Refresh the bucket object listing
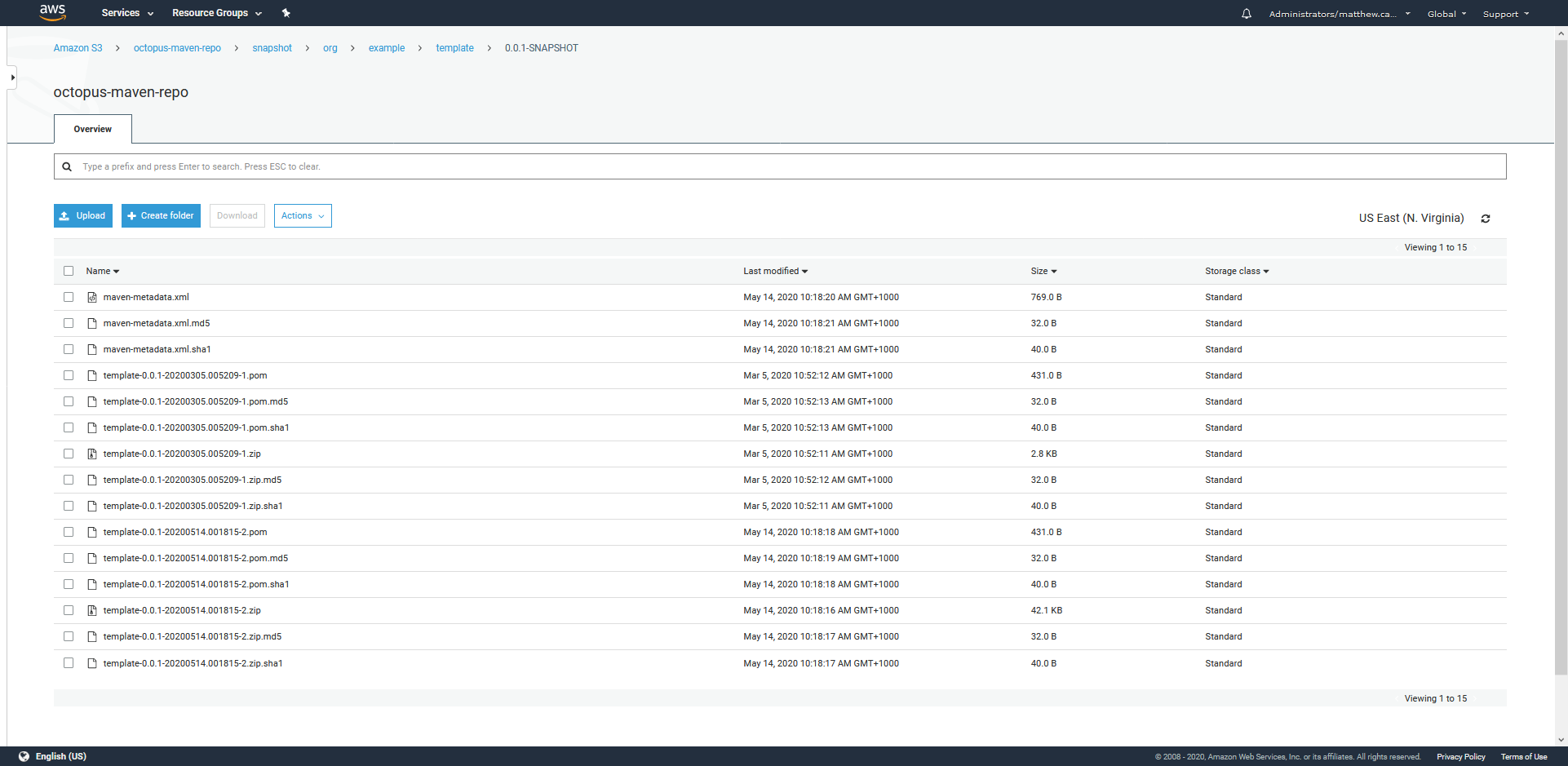Viewport: 1568px width, 766px height. coord(1486,218)
